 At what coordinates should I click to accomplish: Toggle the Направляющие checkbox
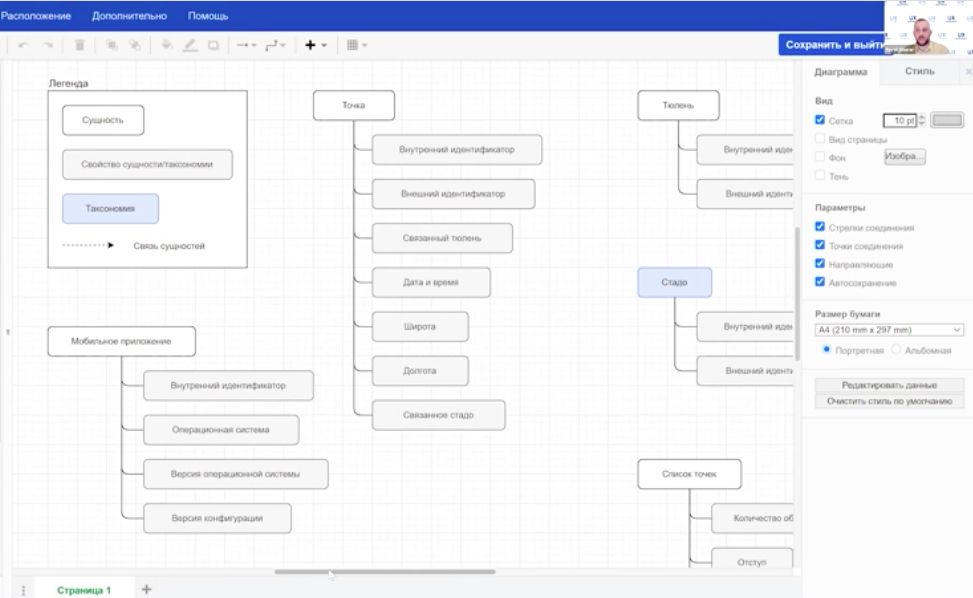[x=820, y=264]
